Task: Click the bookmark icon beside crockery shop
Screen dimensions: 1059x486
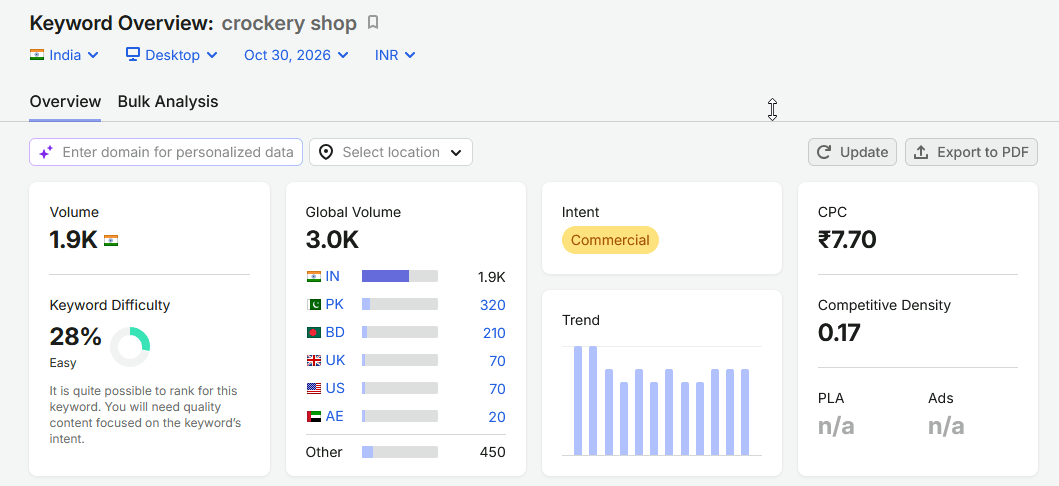Action: point(373,23)
